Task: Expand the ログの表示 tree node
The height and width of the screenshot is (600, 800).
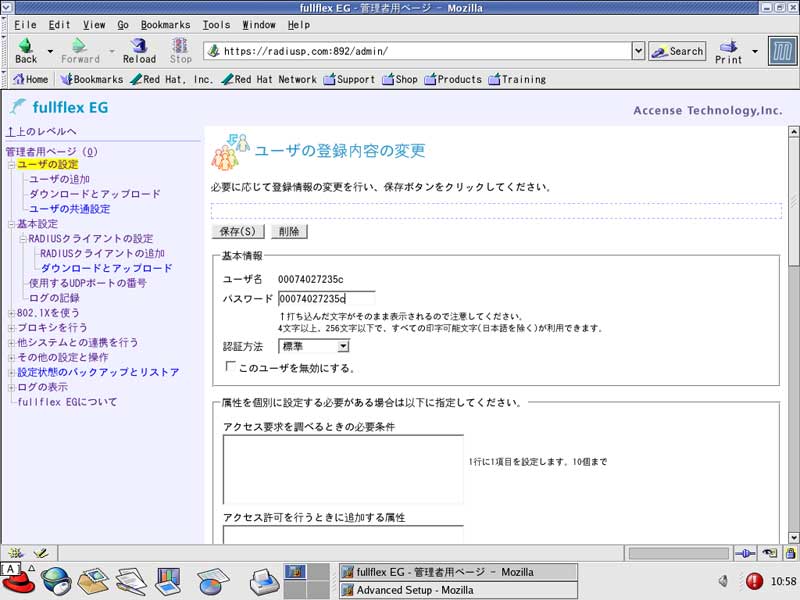Action: 12,387
